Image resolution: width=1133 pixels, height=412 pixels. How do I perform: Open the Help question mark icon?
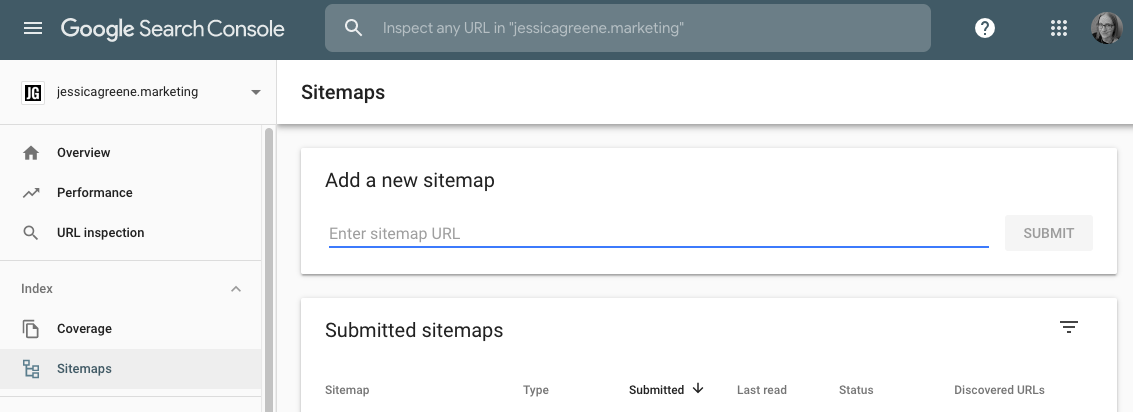coord(985,28)
